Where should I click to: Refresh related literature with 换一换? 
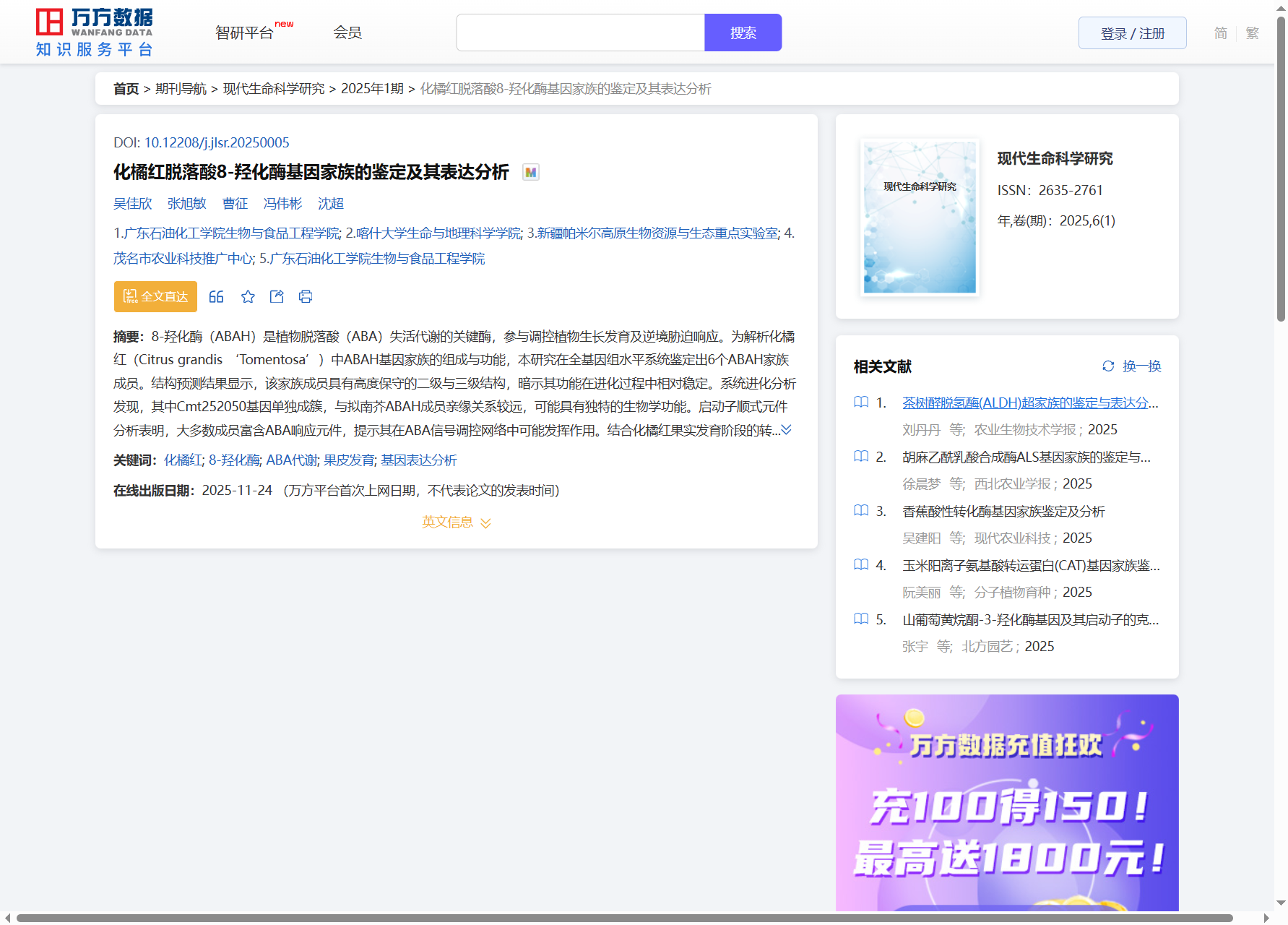coord(1132,366)
